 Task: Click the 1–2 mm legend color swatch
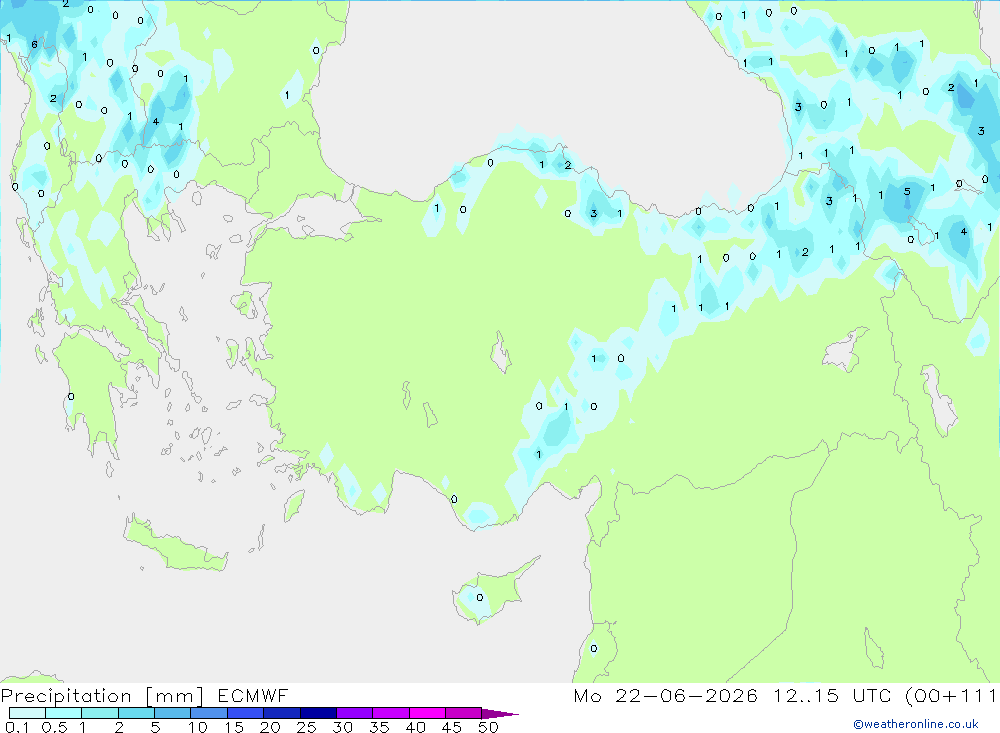coord(100,713)
